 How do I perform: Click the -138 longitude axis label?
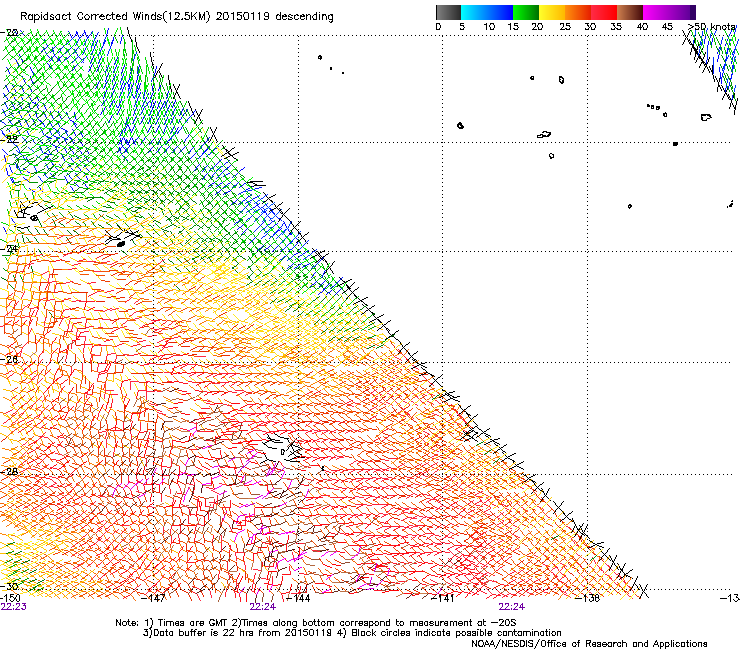[x=587, y=598]
